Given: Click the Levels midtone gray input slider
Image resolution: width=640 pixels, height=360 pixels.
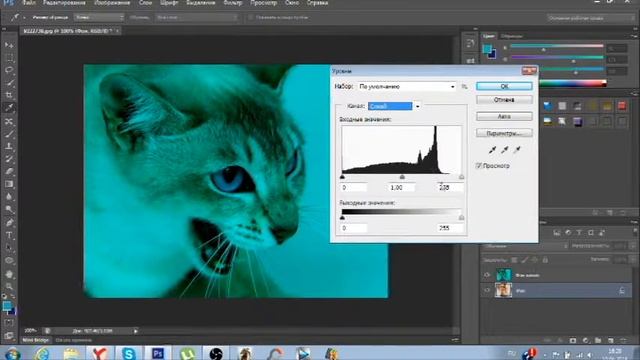Looking at the screenshot, I should point(402,177).
